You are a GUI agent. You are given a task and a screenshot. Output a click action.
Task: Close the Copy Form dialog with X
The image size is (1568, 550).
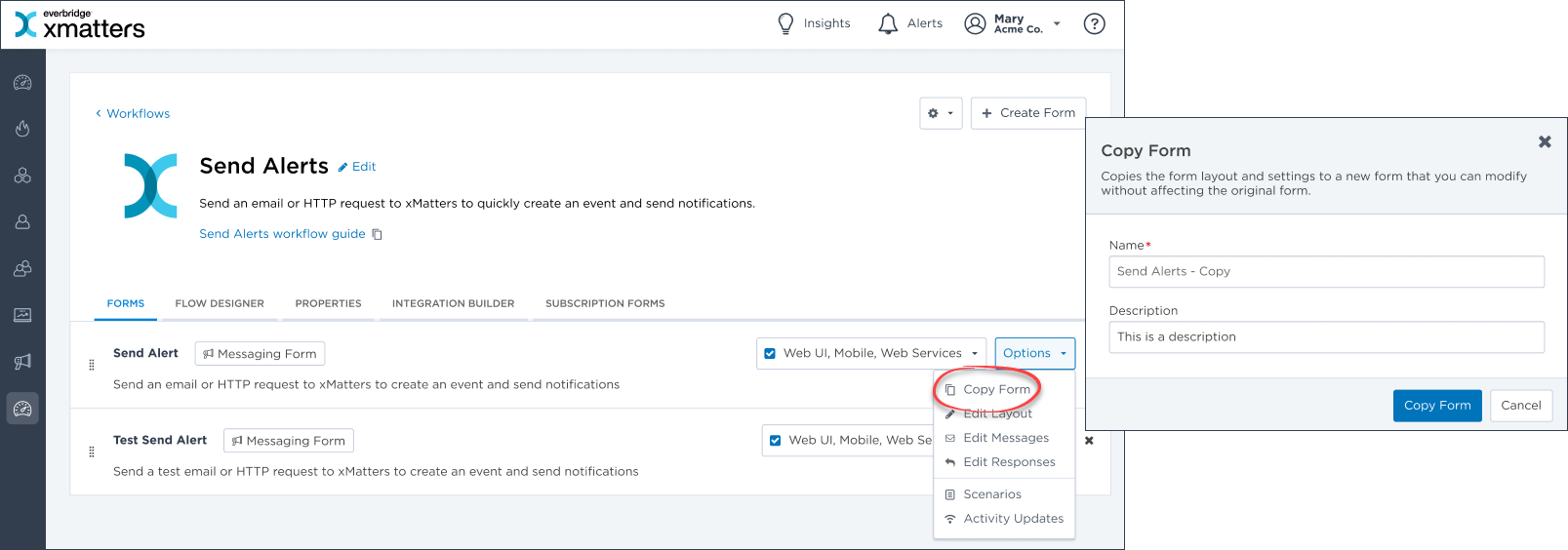pos(1545,141)
